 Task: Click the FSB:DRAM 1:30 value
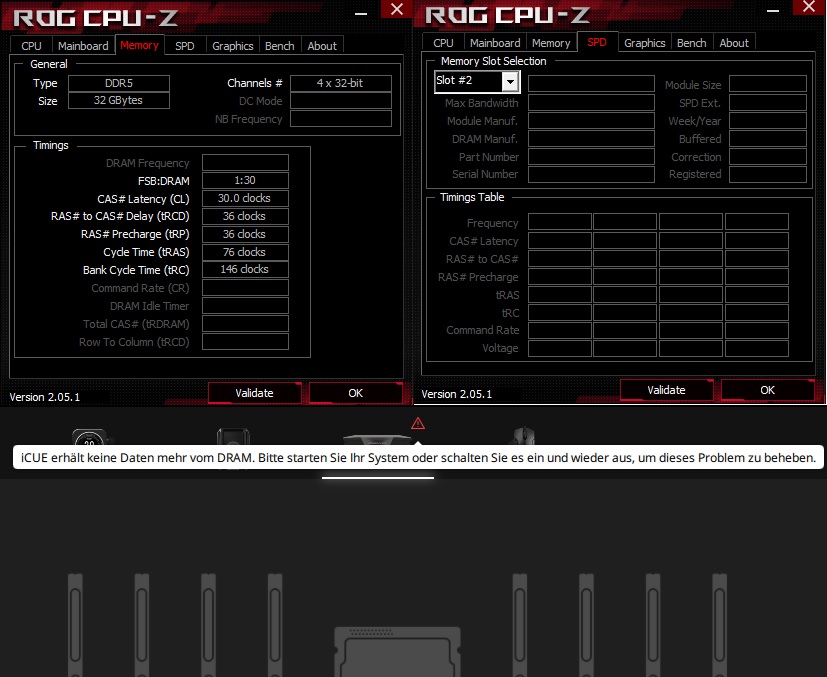(245, 180)
